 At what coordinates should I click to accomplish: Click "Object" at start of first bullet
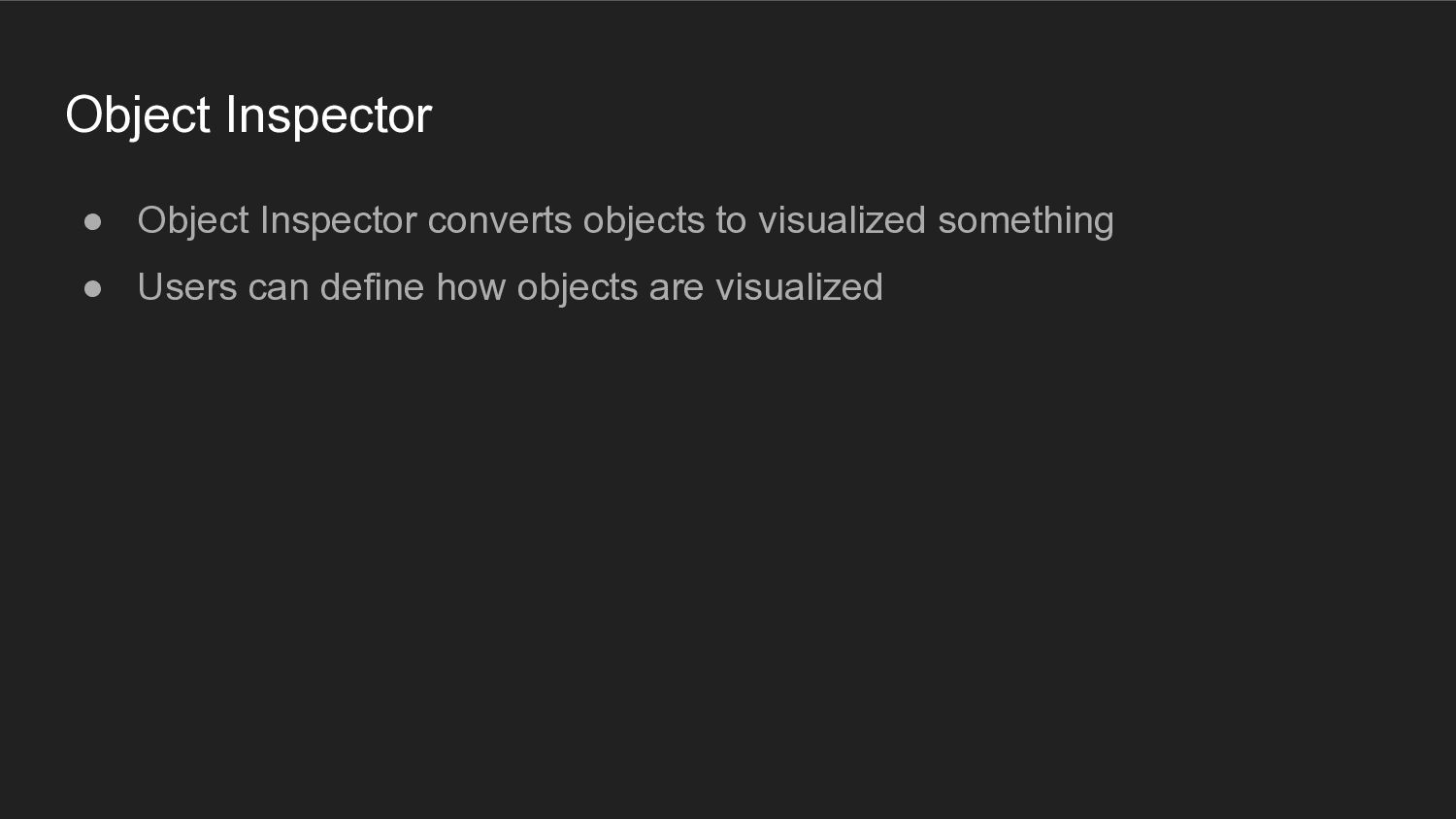click(194, 221)
